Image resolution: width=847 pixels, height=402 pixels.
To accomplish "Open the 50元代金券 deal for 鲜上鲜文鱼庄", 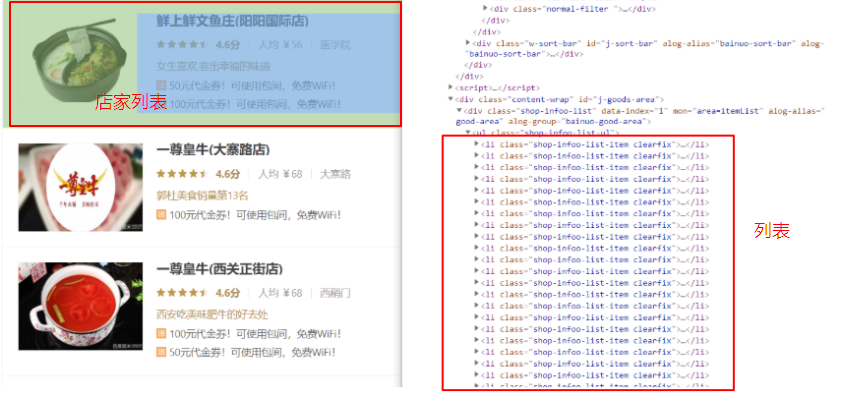I will tap(252, 85).
